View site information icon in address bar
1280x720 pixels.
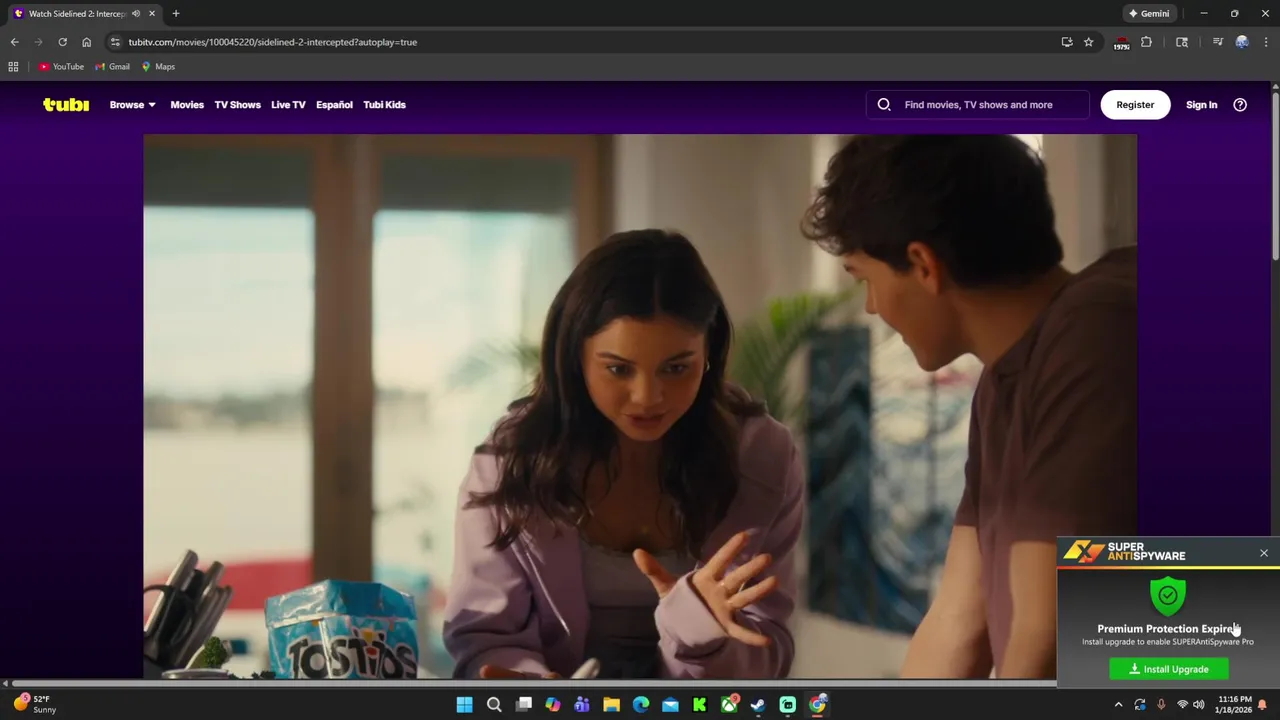point(115,42)
